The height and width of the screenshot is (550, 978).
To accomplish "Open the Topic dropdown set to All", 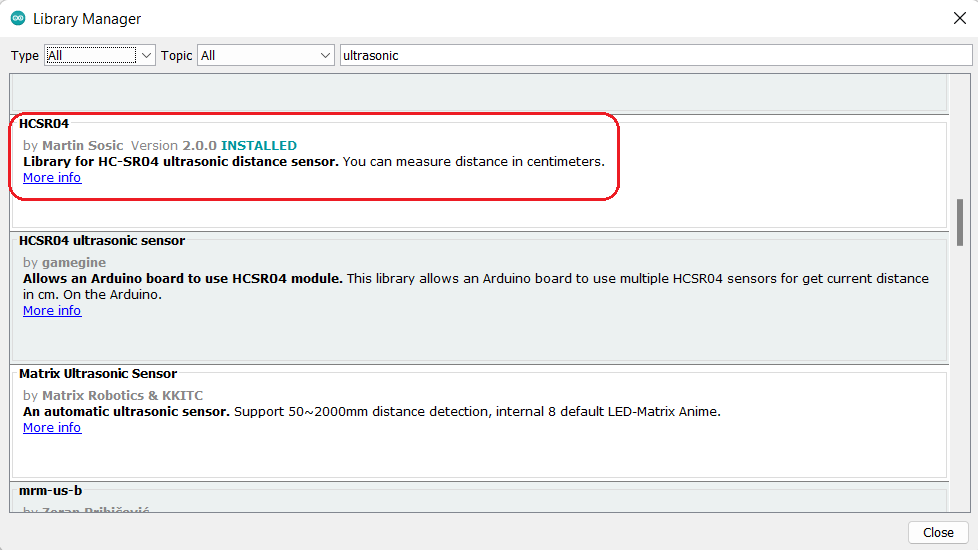I will pos(266,55).
